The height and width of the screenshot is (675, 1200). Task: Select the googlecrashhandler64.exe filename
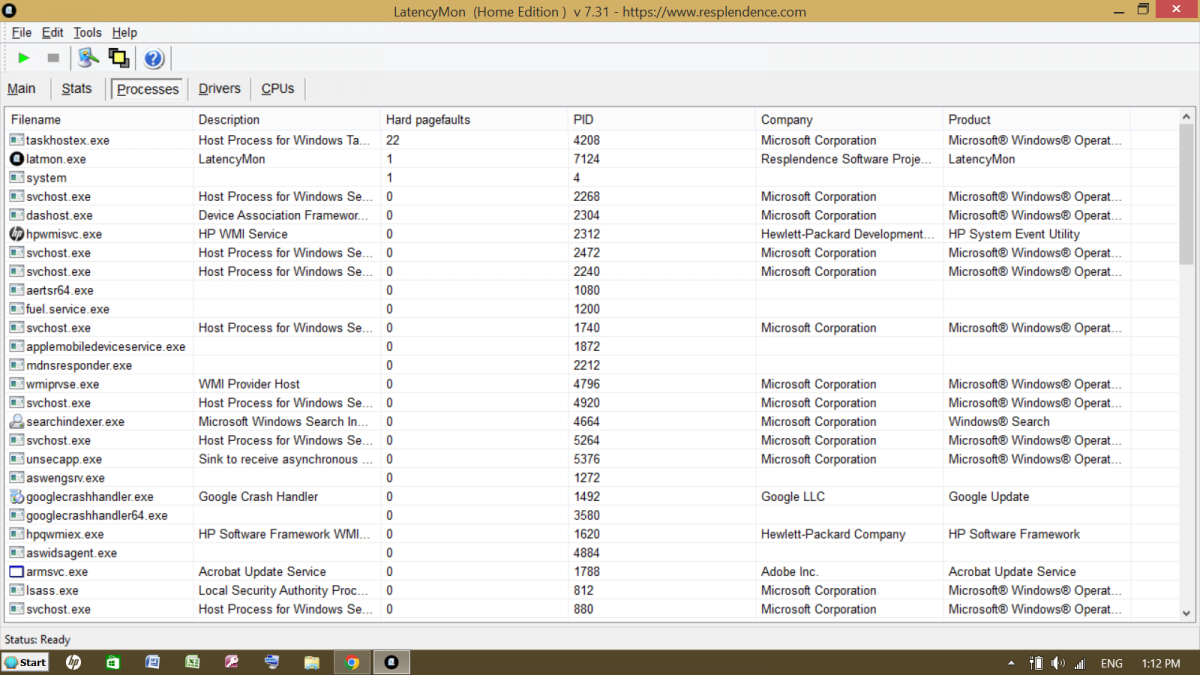coord(97,516)
